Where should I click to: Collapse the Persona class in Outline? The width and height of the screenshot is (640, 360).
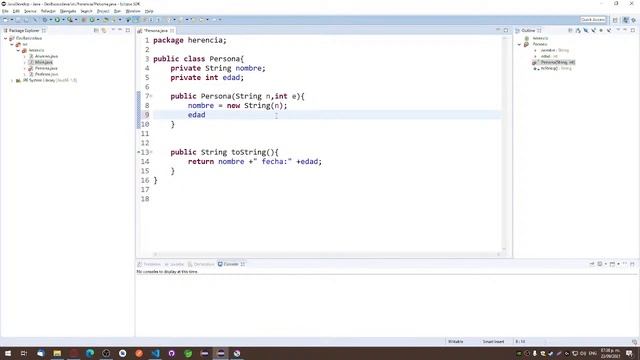pyautogui.click(x=520, y=44)
